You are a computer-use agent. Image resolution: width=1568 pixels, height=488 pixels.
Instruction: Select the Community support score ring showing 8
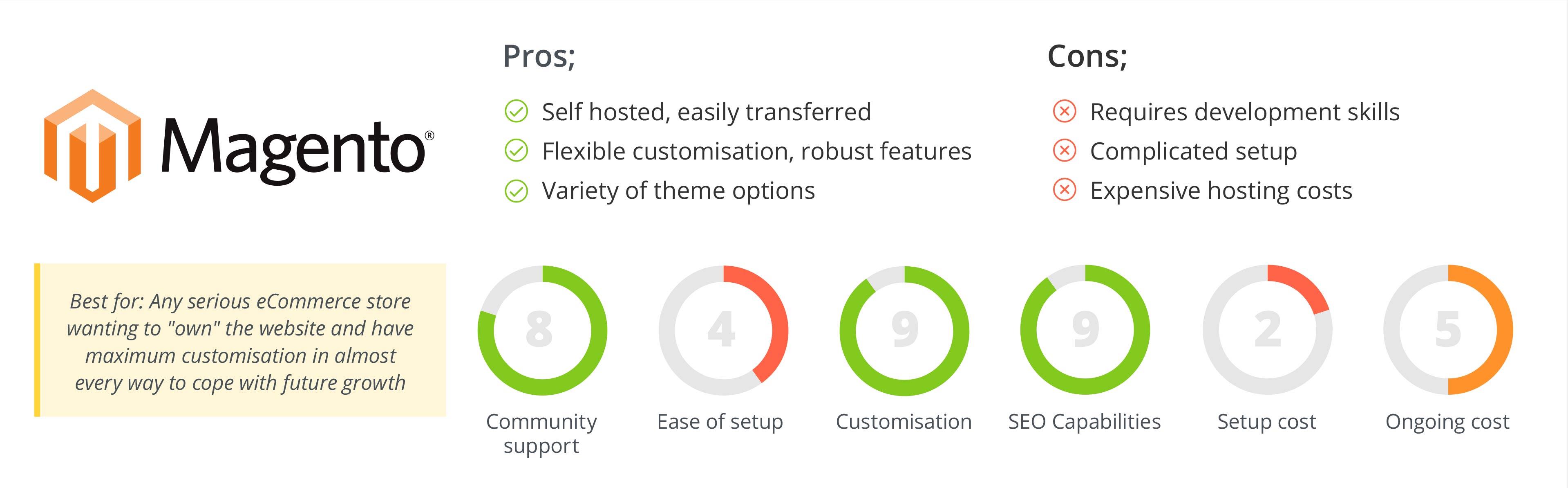coord(542,330)
